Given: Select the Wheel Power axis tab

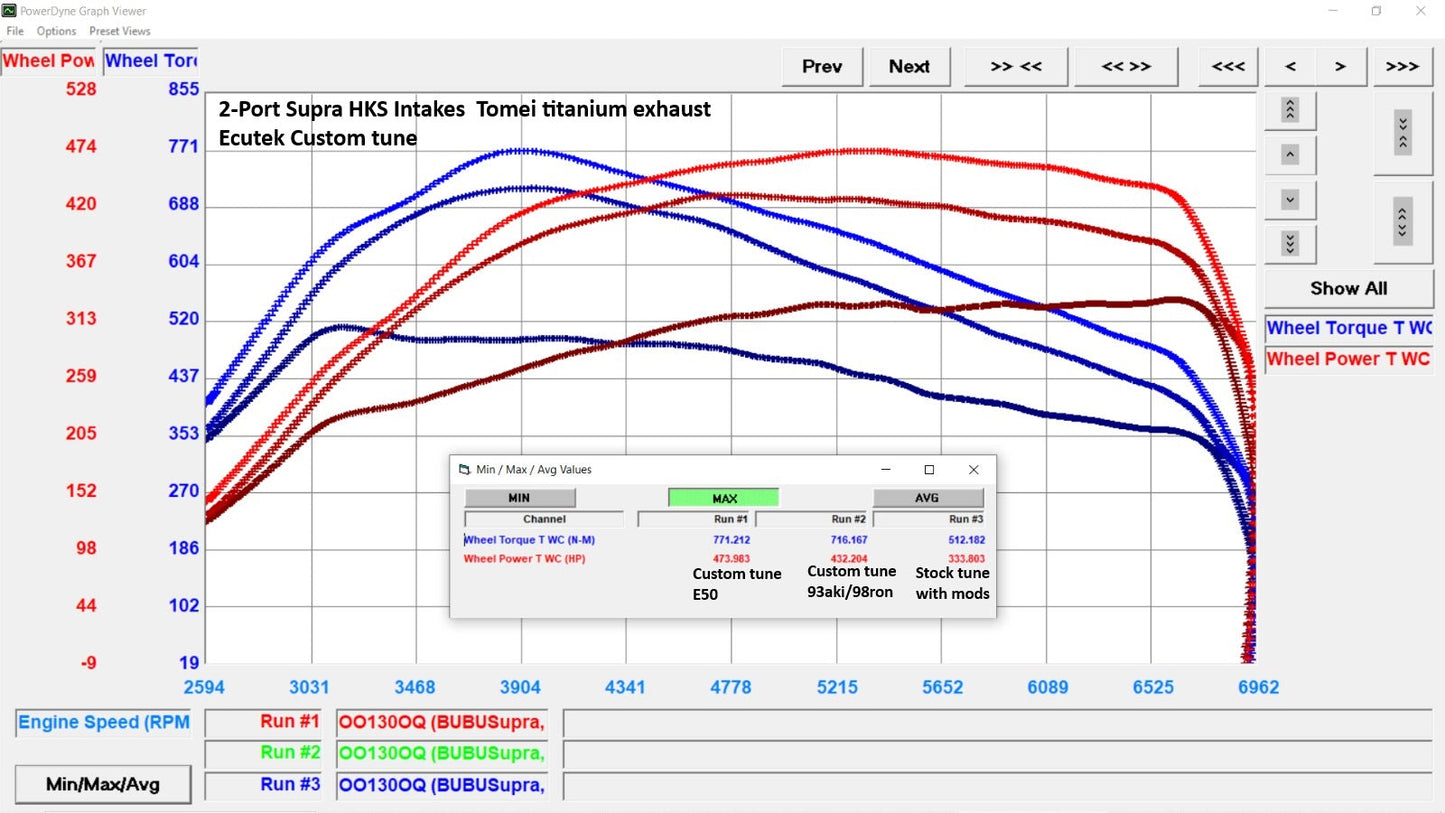Looking at the screenshot, I should (49, 61).
